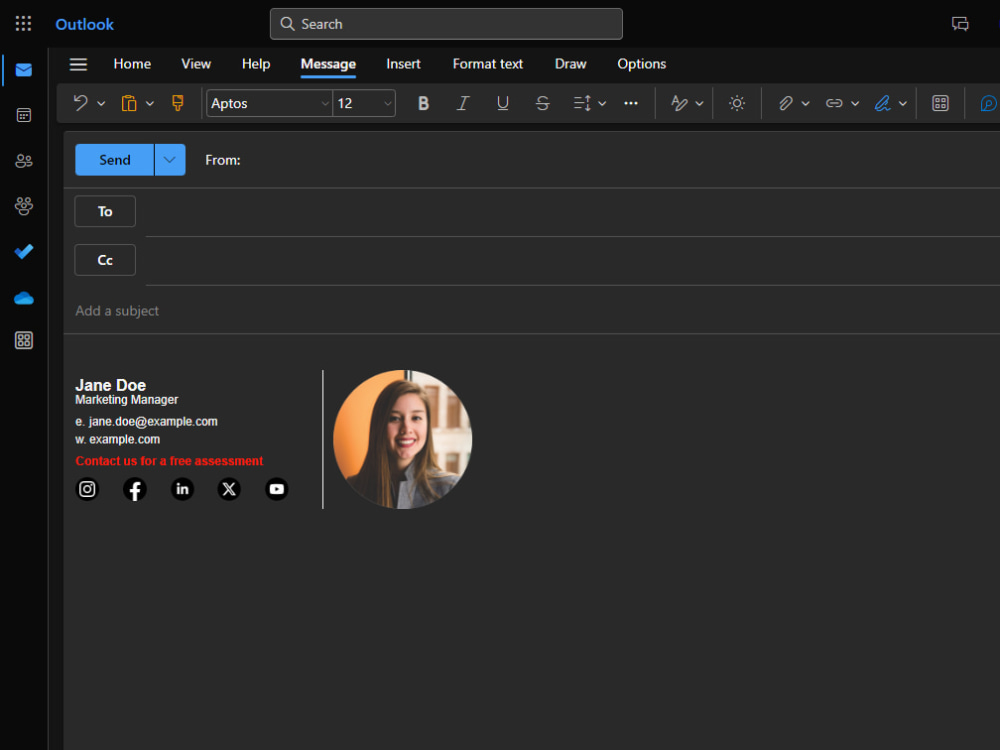The image size is (1000, 750).
Task: Click the blue Send button
Action: (115, 160)
